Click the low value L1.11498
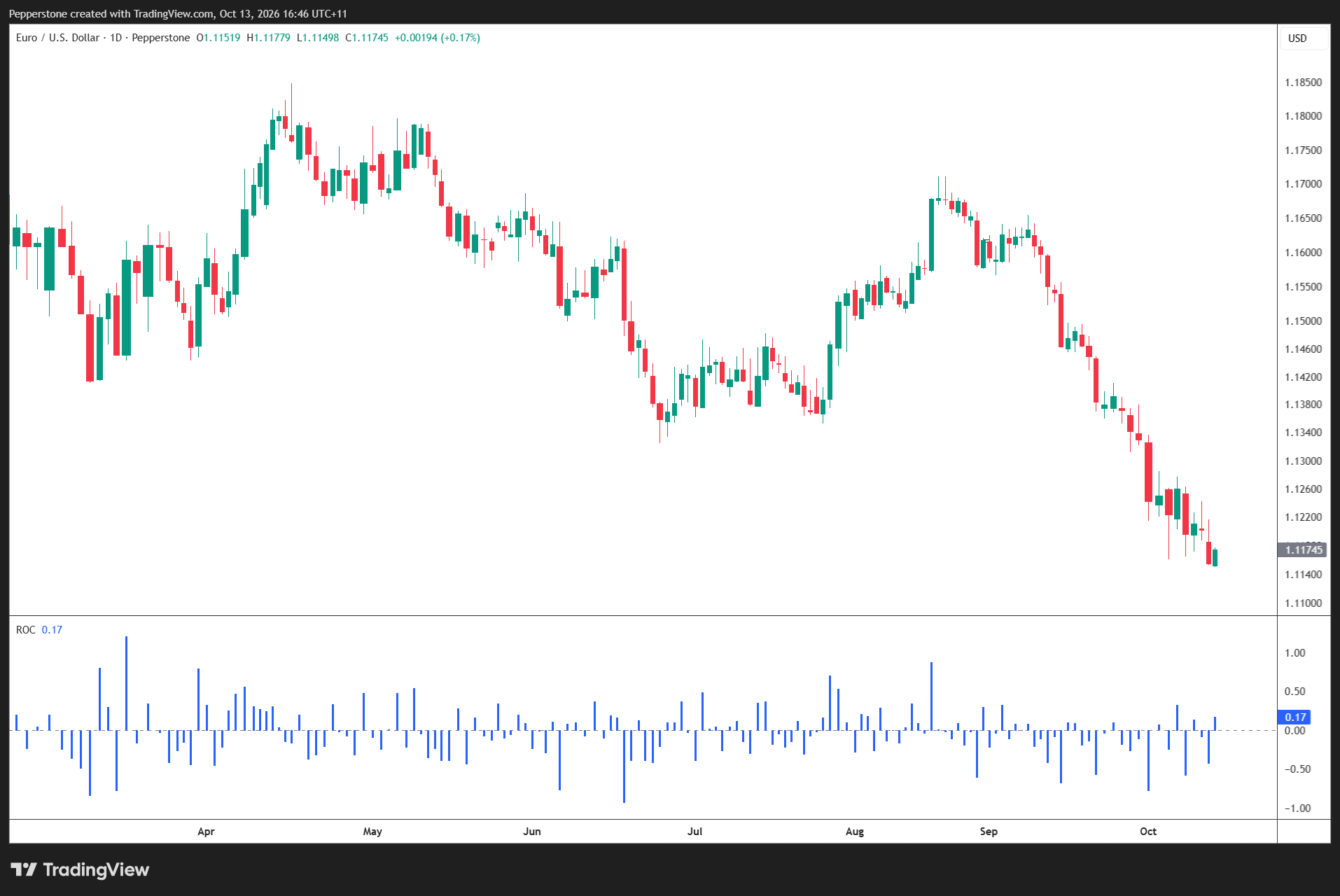 coord(318,38)
